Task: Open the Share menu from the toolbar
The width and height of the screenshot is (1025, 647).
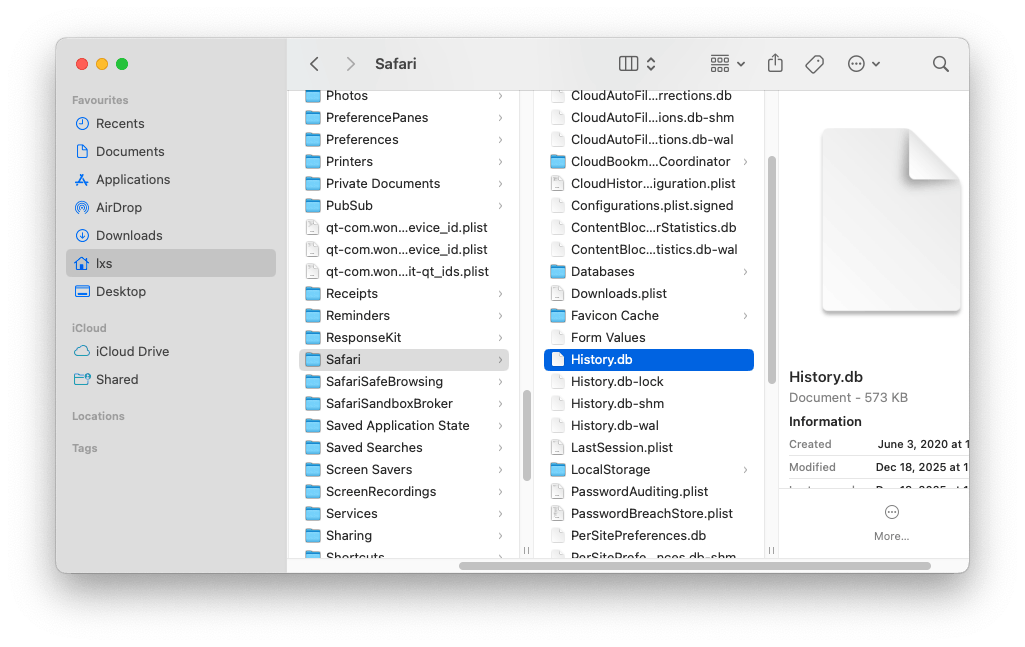Action: (x=775, y=63)
